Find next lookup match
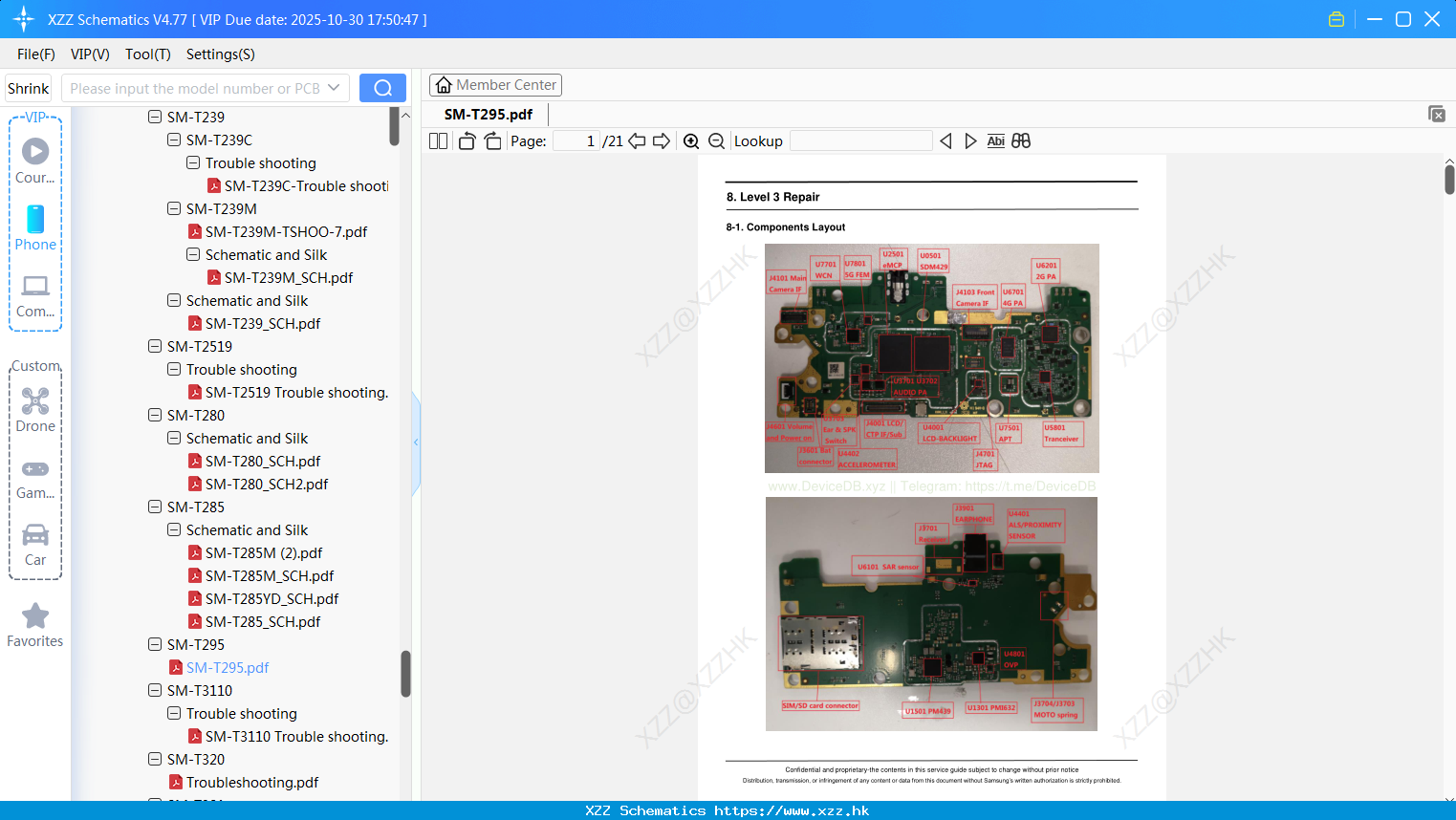This screenshot has width=1456, height=820. (970, 141)
